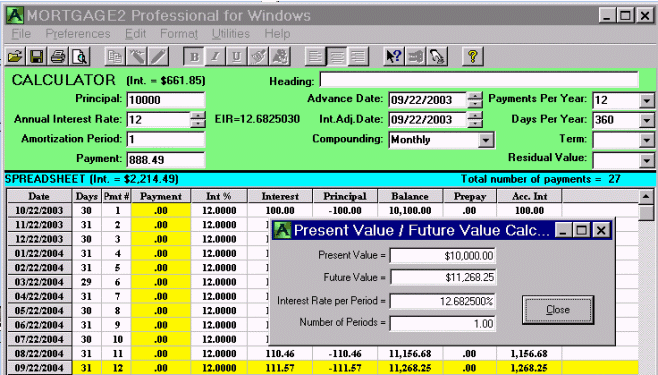Click the Copy toolbar icon
The height and width of the screenshot is (375, 658).
click(114, 56)
